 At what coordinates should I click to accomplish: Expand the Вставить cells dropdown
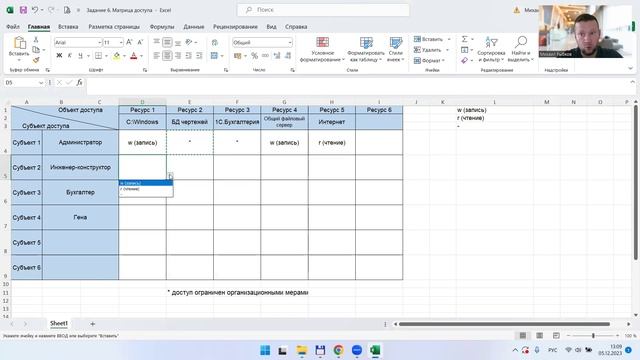coord(449,39)
